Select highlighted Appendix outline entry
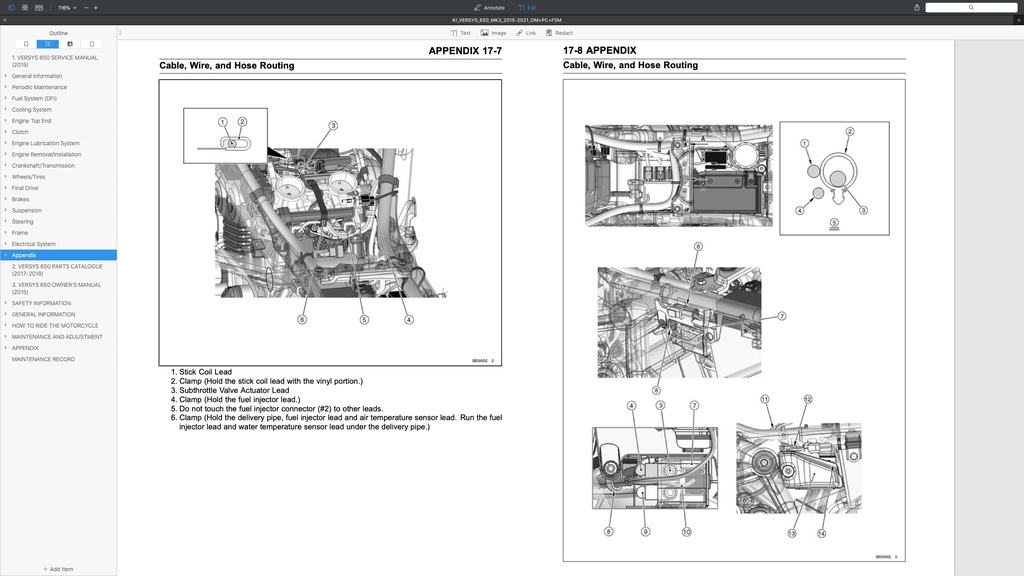The image size is (1024, 576). tap(58, 255)
